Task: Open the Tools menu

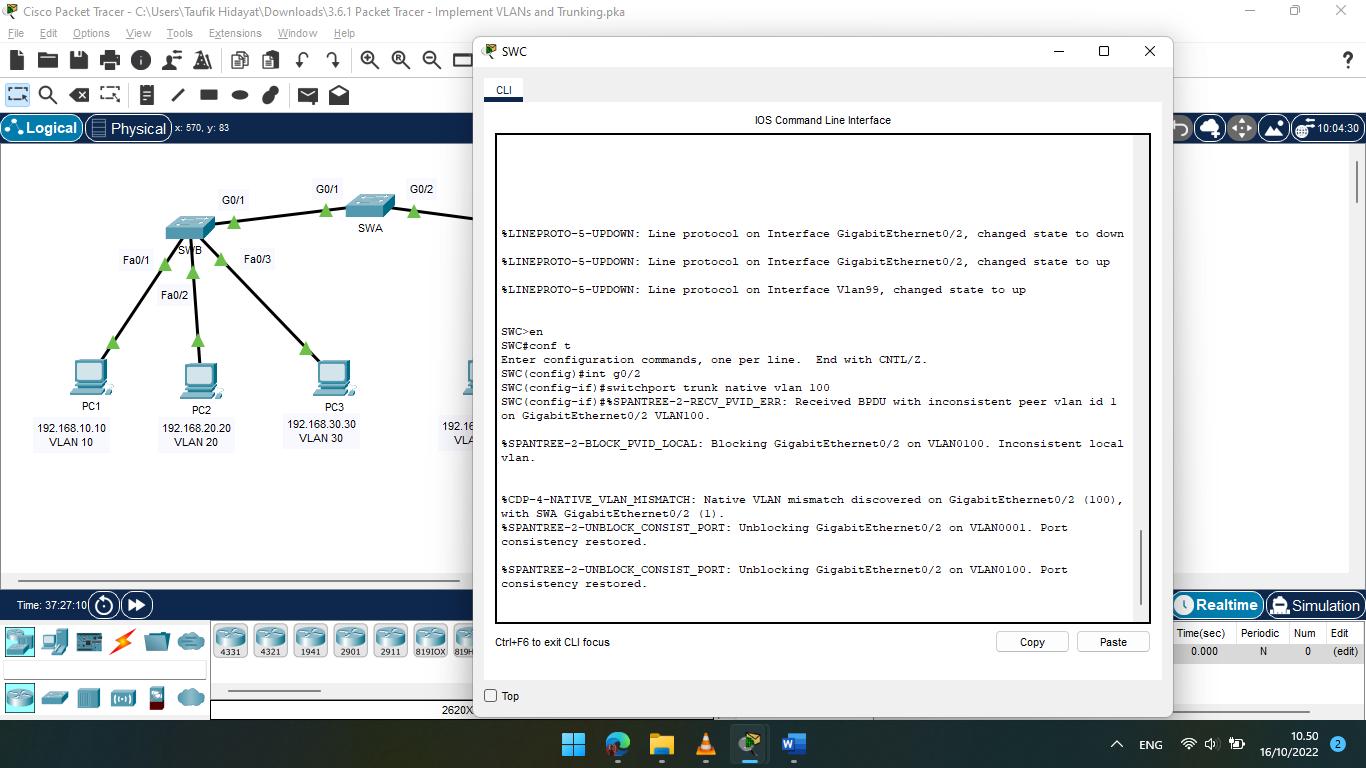Action: pos(180,33)
